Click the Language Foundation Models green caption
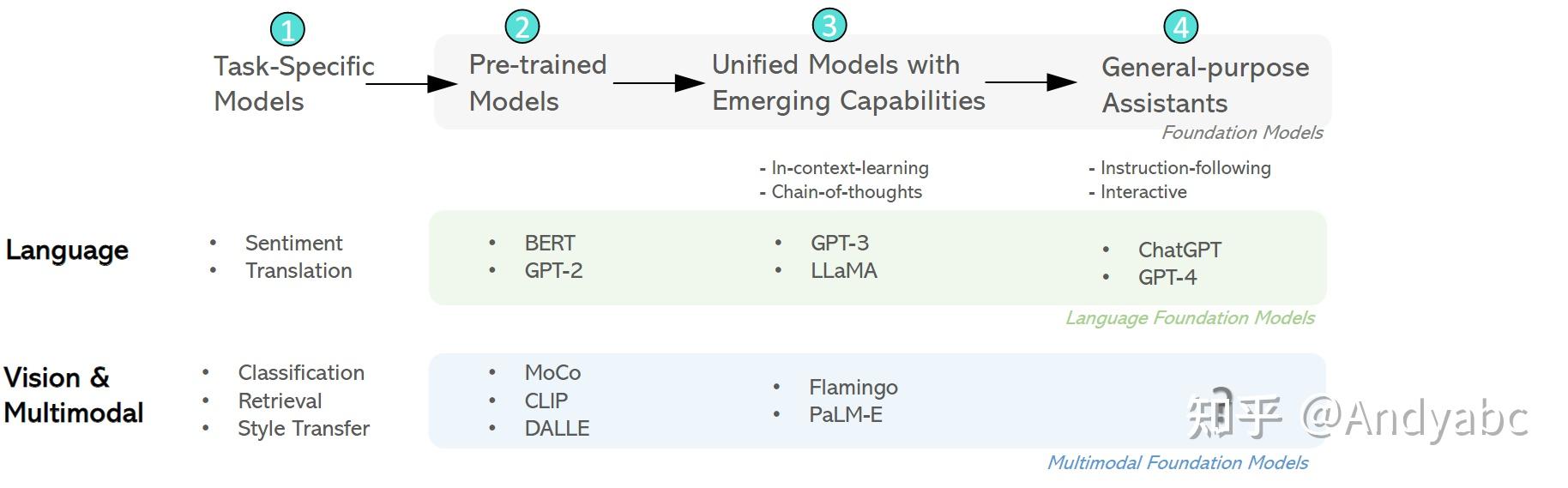Viewport: 1568px width, 488px height. [x=1189, y=317]
